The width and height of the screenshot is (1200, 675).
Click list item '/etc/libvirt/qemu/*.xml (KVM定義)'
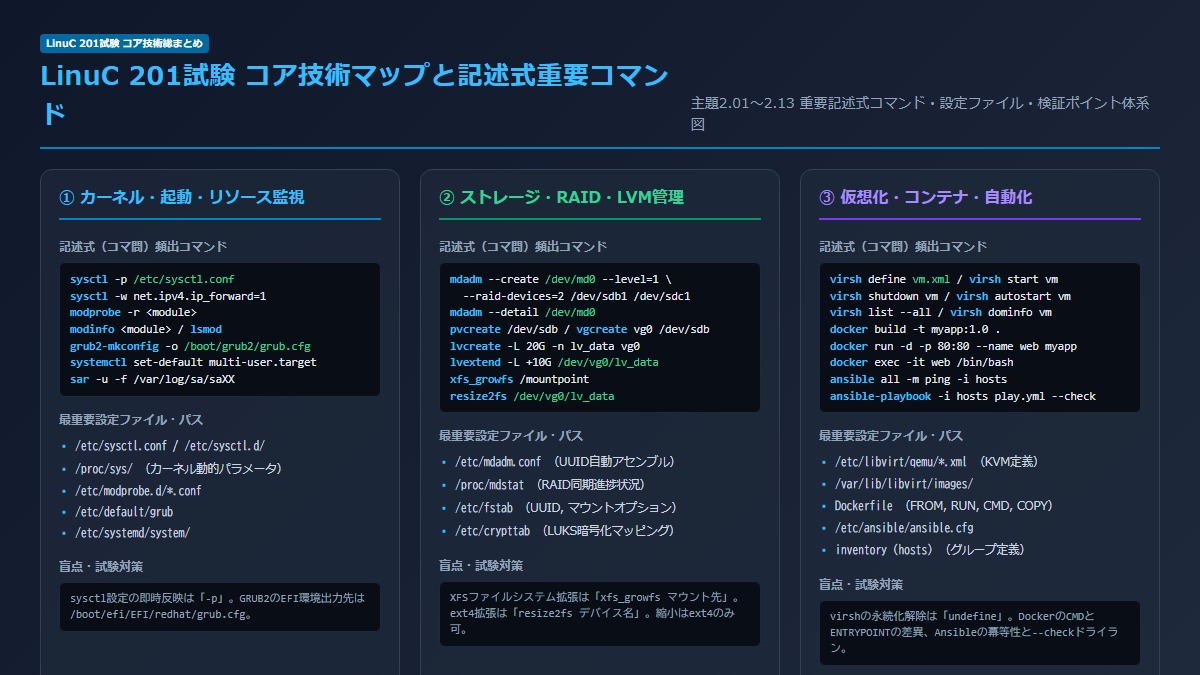[936, 462]
